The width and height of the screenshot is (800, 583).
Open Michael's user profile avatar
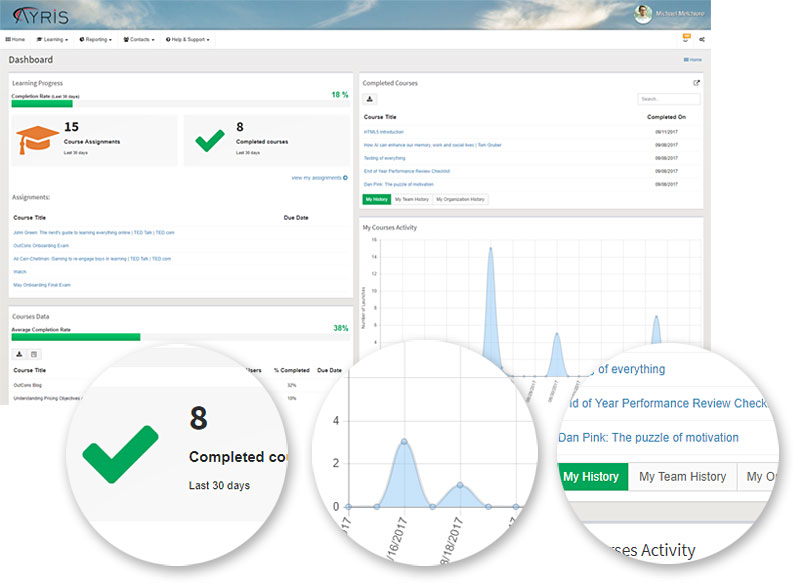coord(643,14)
